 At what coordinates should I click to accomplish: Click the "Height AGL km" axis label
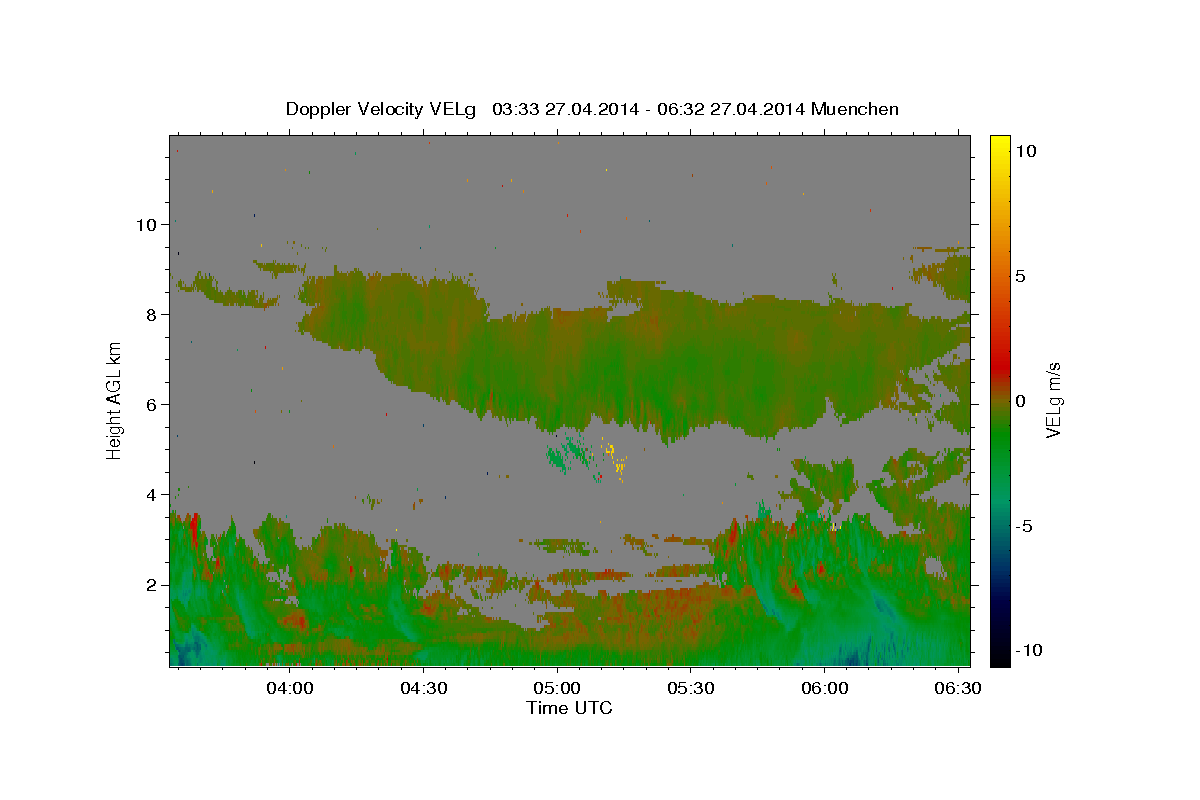point(114,399)
